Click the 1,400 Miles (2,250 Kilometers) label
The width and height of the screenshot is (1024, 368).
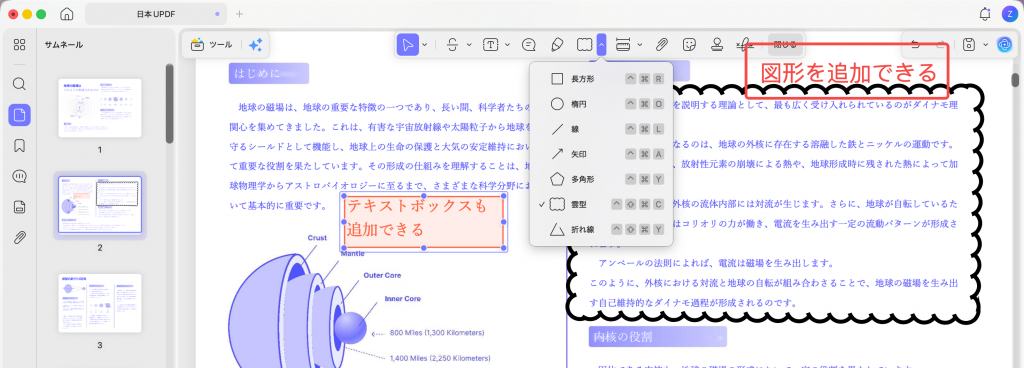440,358
